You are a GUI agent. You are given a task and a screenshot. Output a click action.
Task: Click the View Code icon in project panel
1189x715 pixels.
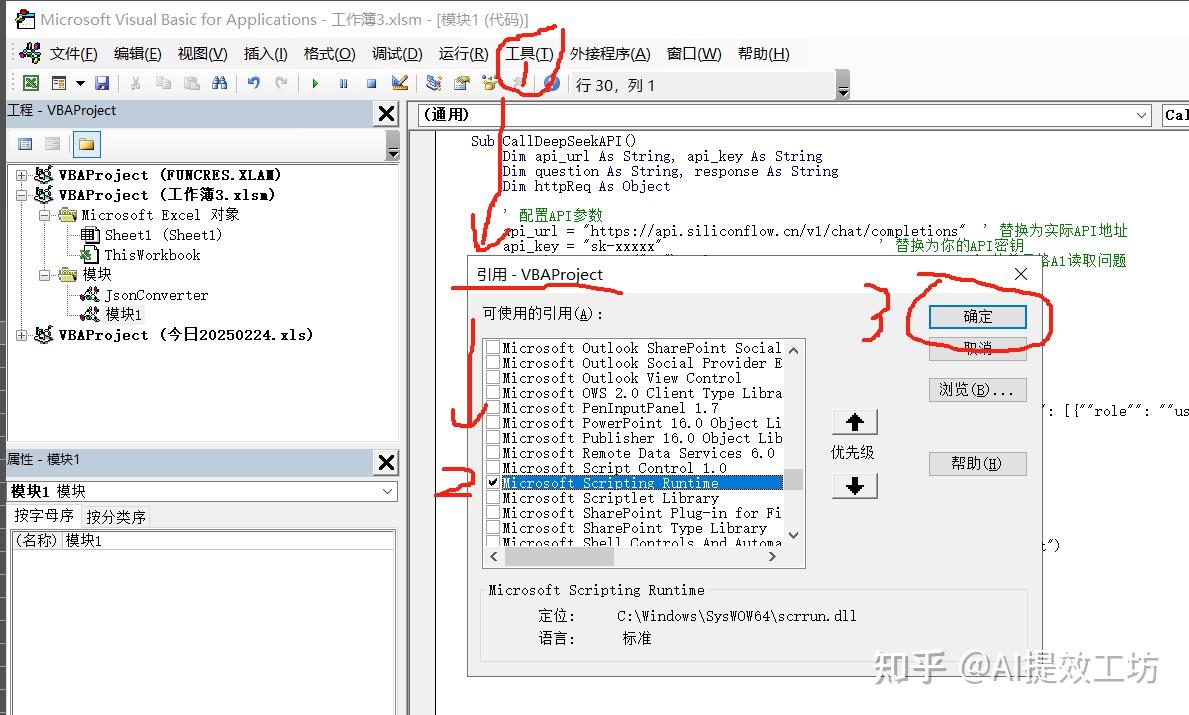(x=25, y=144)
